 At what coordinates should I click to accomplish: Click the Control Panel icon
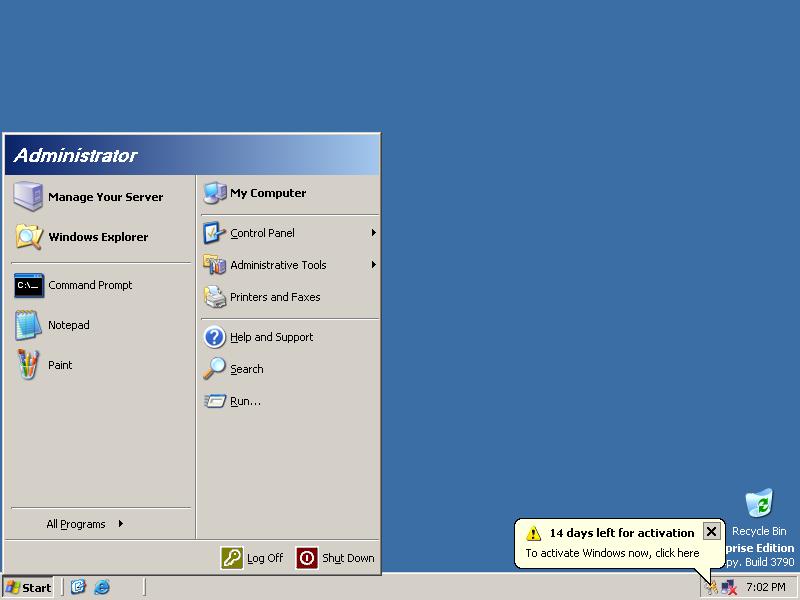click(214, 233)
